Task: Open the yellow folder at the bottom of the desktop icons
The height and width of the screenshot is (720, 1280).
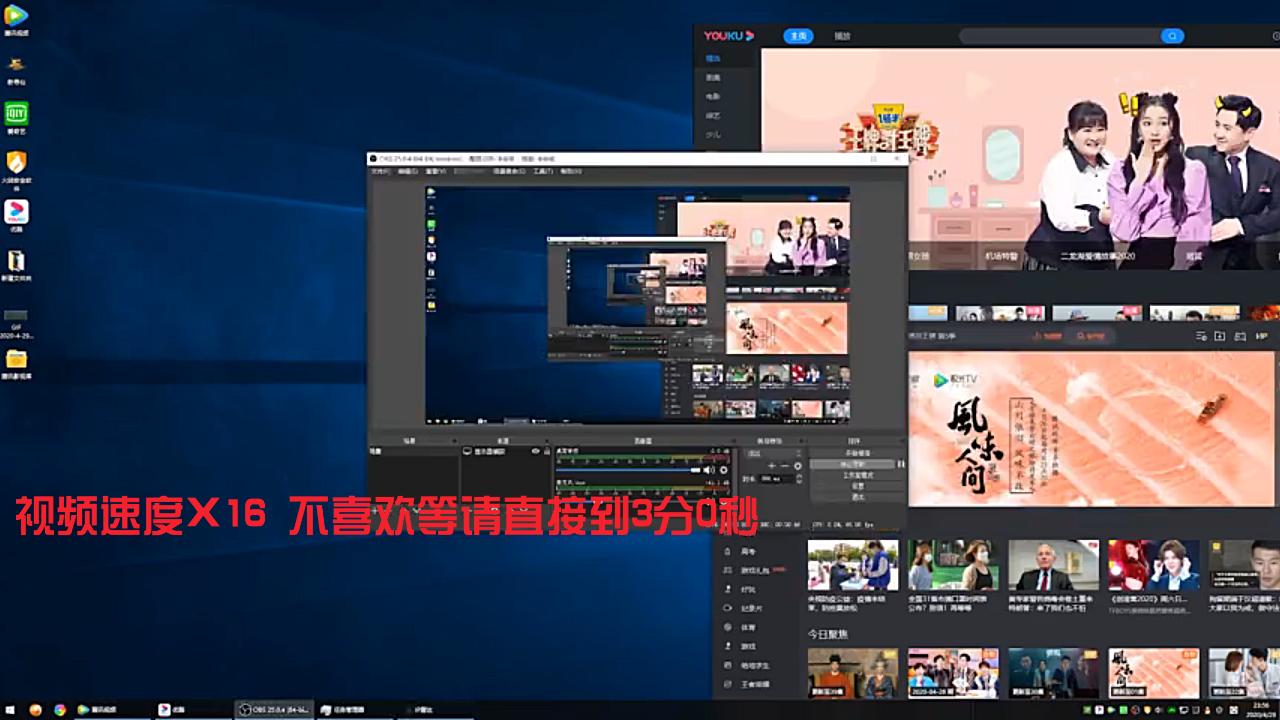Action: [x=16, y=363]
